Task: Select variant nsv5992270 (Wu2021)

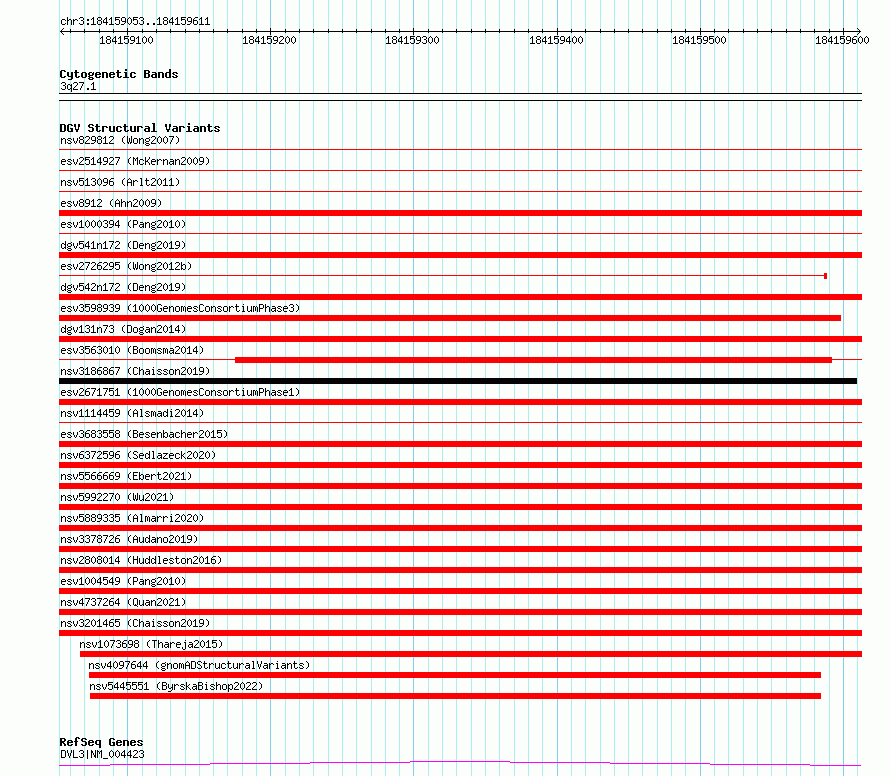Action: point(117,497)
